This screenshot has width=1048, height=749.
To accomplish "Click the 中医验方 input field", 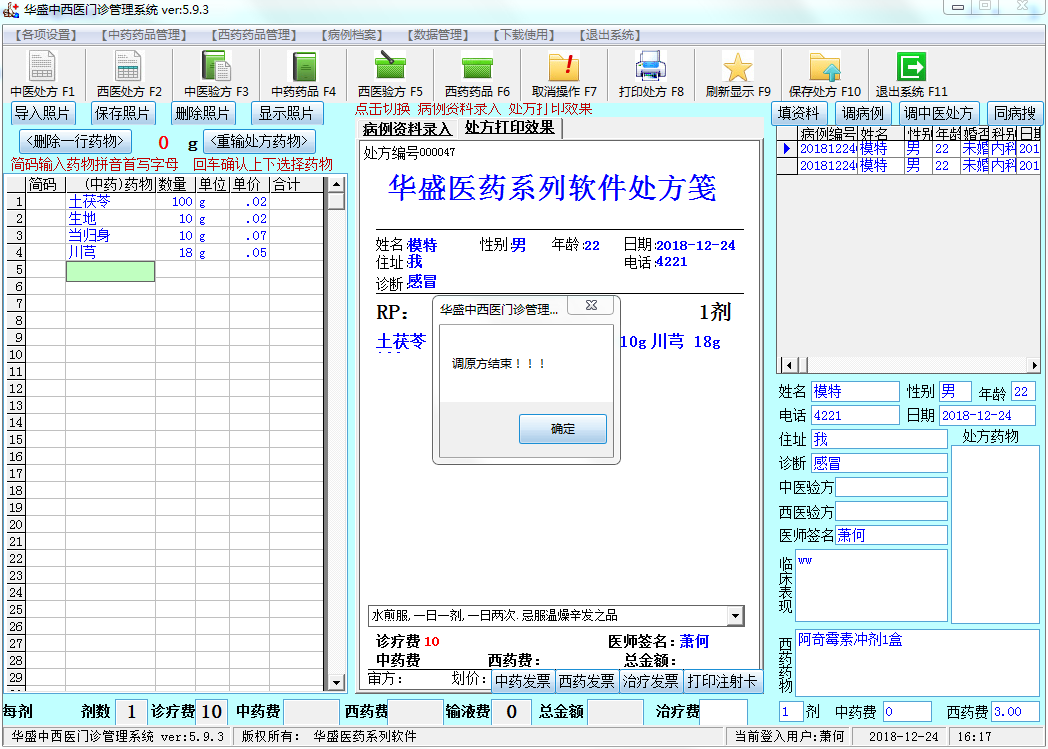I will coord(891,487).
